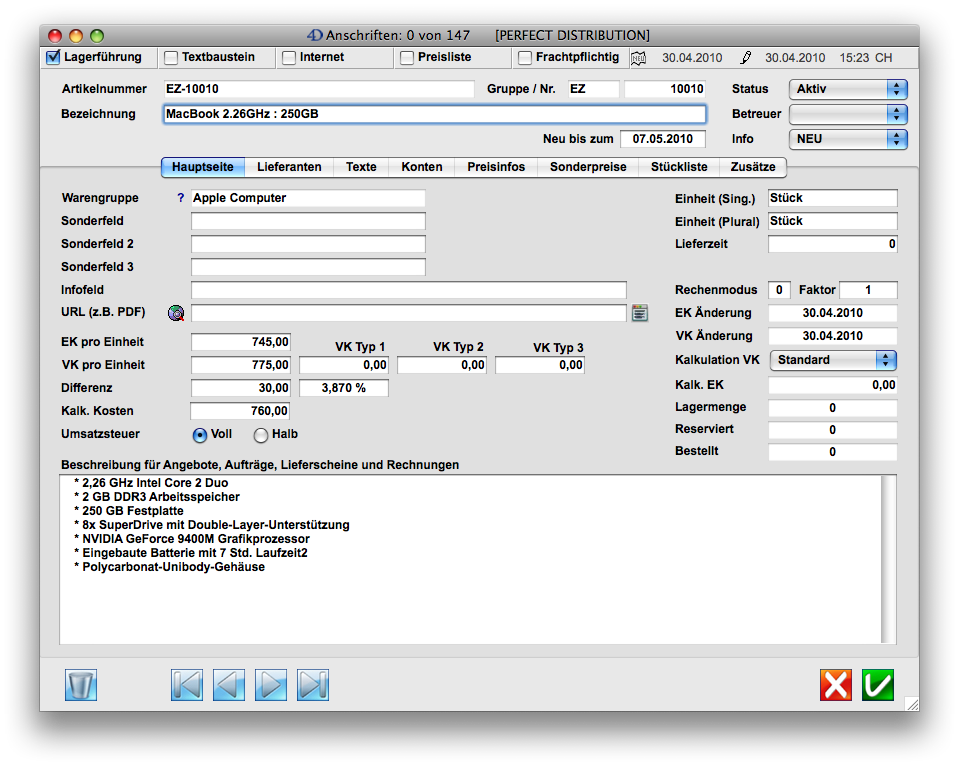Select the Halb Umsatzsteuer radio button
The image size is (959, 766).
[261, 435]
